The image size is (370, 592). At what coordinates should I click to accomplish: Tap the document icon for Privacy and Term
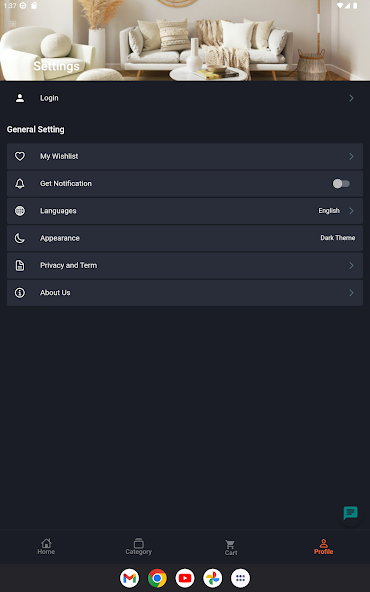click(20, 265)
